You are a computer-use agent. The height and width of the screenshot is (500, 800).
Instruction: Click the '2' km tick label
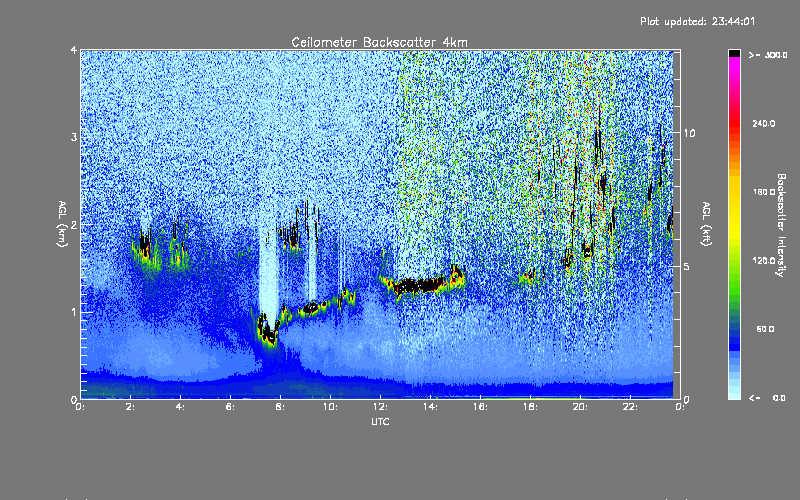74,224
